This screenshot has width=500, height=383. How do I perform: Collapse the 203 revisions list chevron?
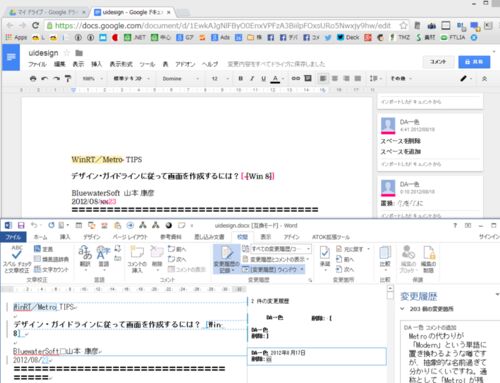click(x=402, y=309)
